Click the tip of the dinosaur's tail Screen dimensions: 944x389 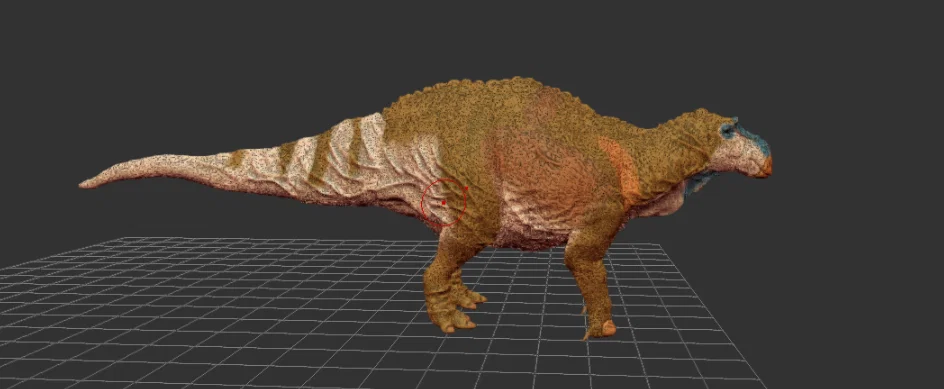pyautogui.click(x=84, y=183)
